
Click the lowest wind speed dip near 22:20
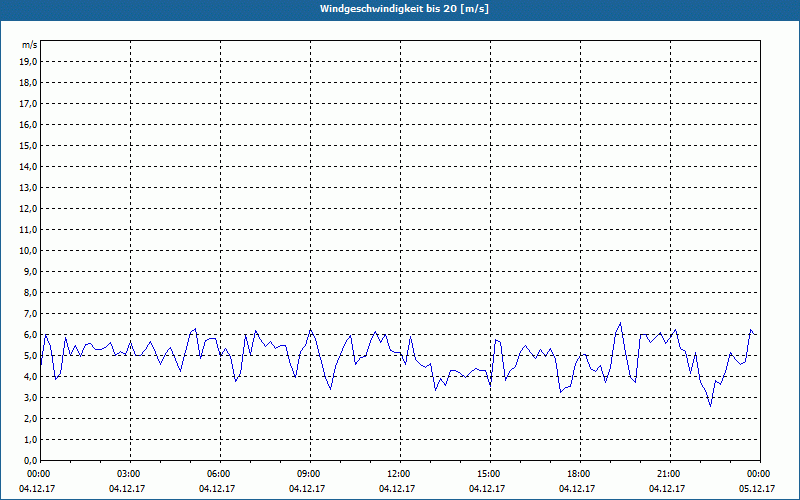710,406
